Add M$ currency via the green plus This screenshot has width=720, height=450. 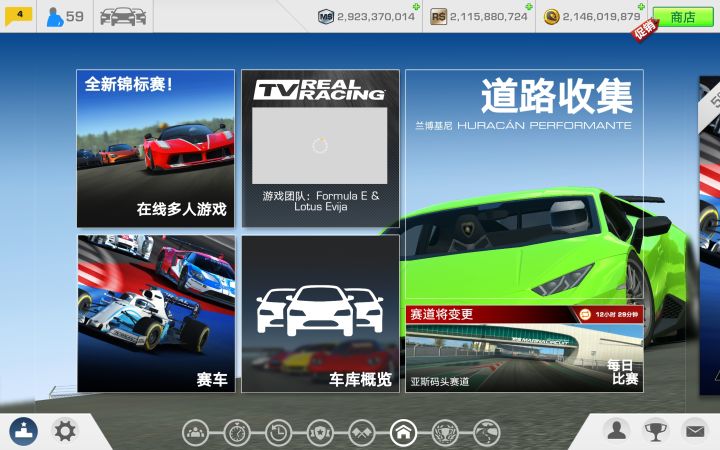[416, 6]
